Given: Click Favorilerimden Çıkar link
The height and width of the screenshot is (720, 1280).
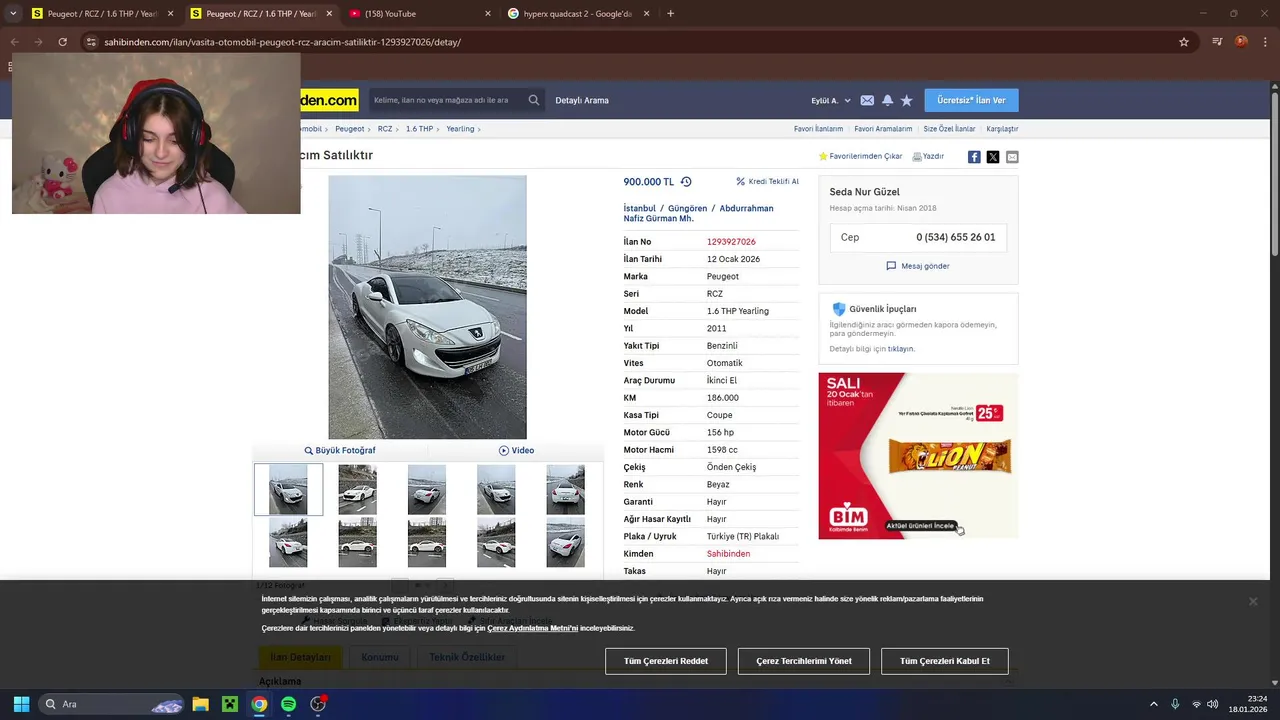Looking at the screenshot, I should pyautogui.click(x=860, y=156).
